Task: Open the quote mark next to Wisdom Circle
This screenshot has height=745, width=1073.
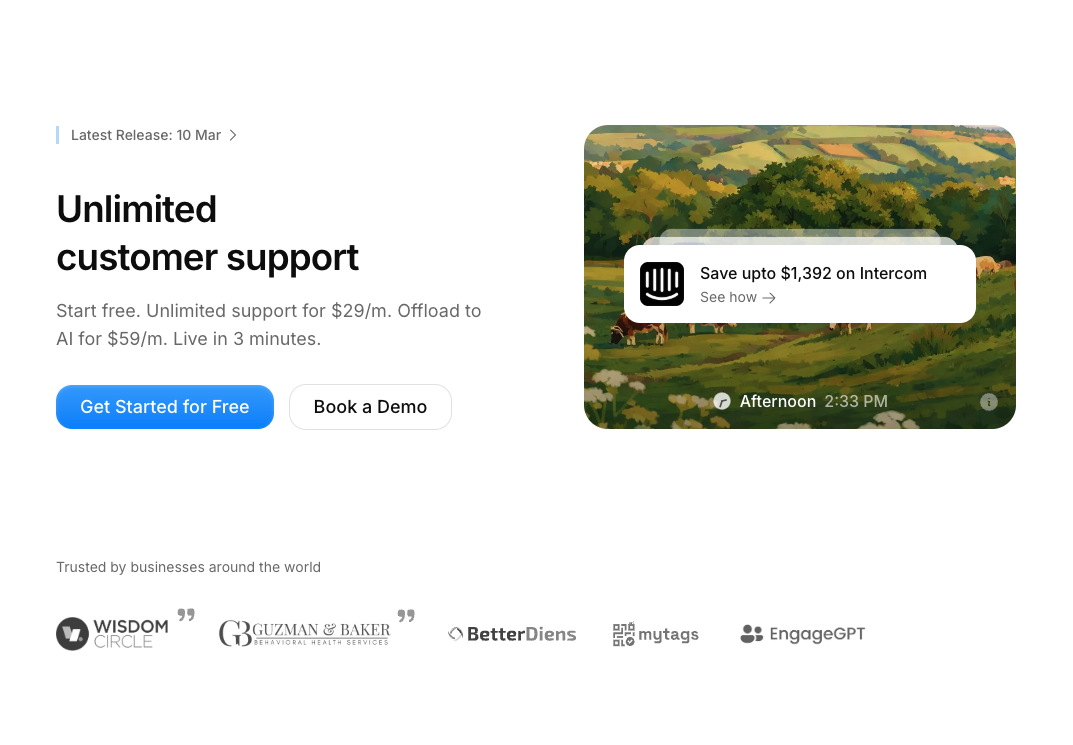Action: 186,614
